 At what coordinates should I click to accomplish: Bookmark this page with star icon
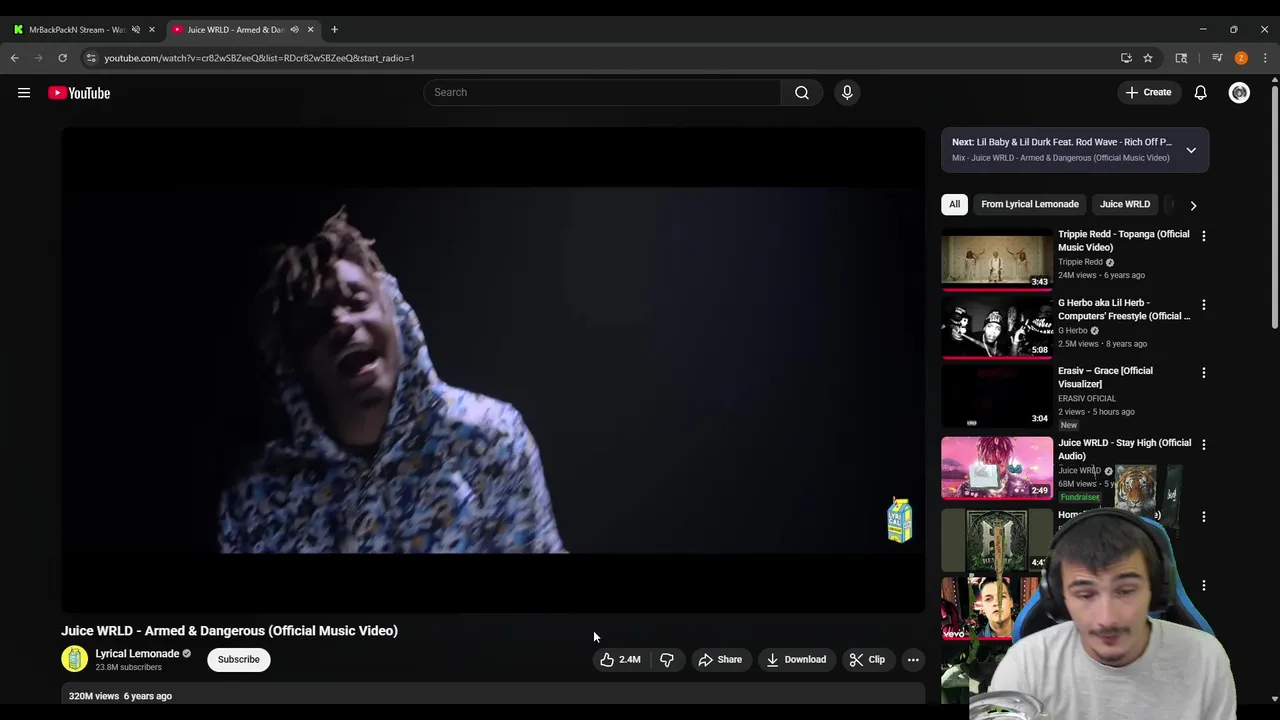point(1148,58)
